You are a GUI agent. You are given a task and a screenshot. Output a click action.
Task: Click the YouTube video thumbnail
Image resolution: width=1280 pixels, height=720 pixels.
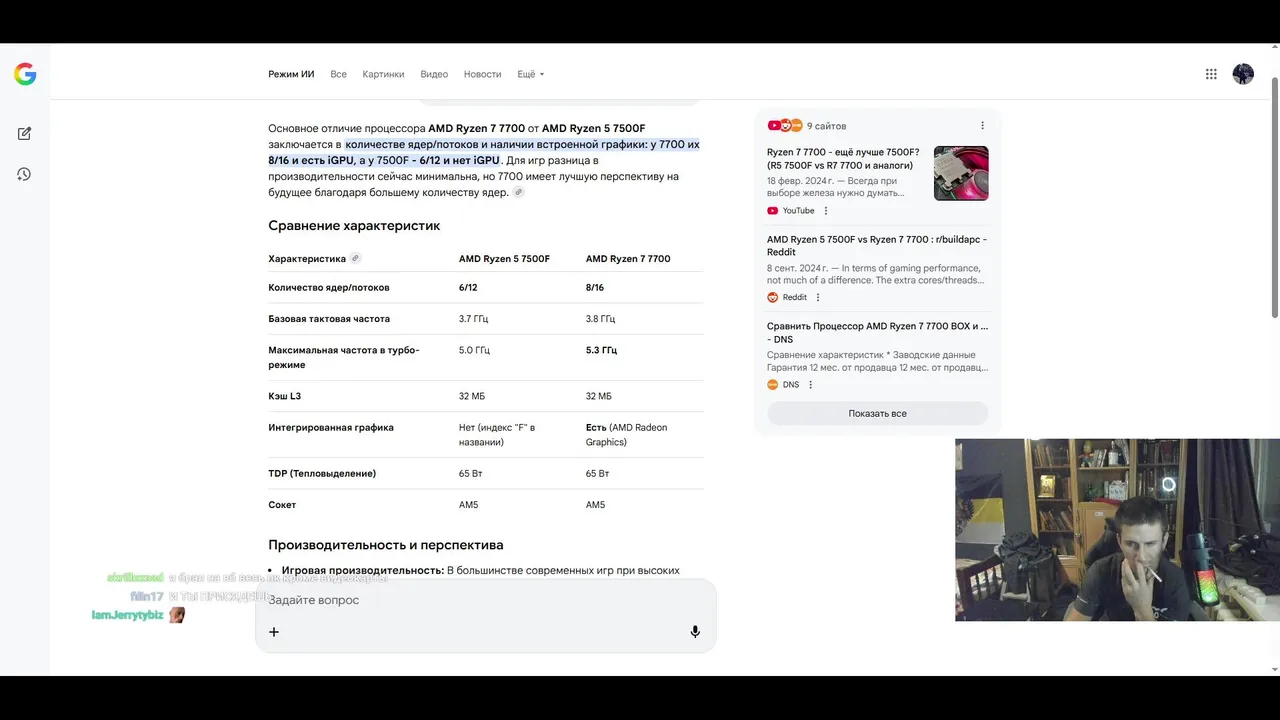click(961, 173)
